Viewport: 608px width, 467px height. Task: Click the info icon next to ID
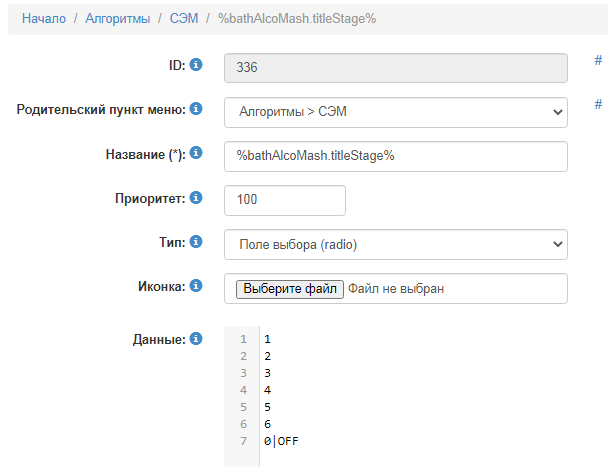pyautogui.click(x=196, y=65)
